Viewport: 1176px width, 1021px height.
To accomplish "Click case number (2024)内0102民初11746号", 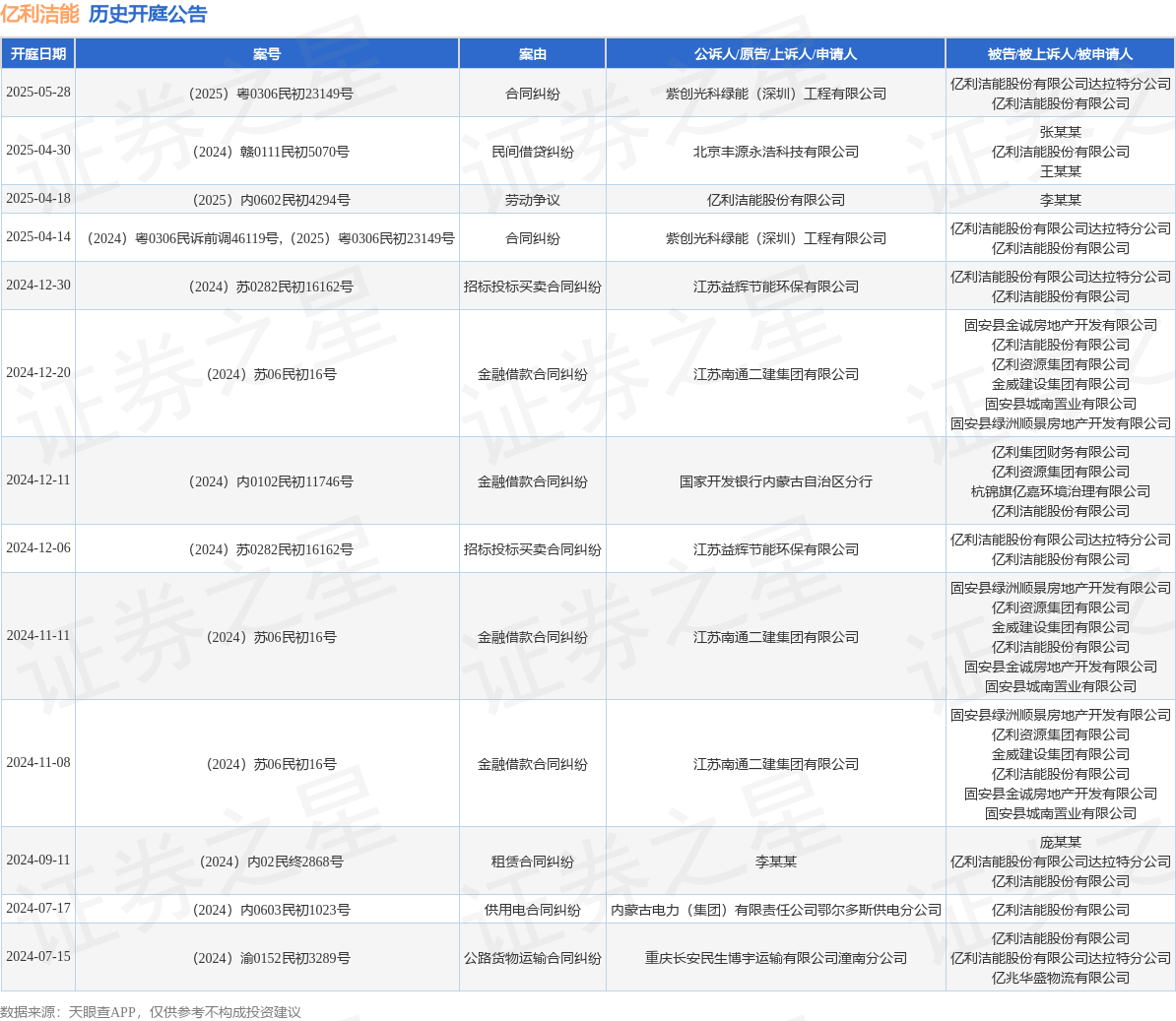I will click(271, 481).
